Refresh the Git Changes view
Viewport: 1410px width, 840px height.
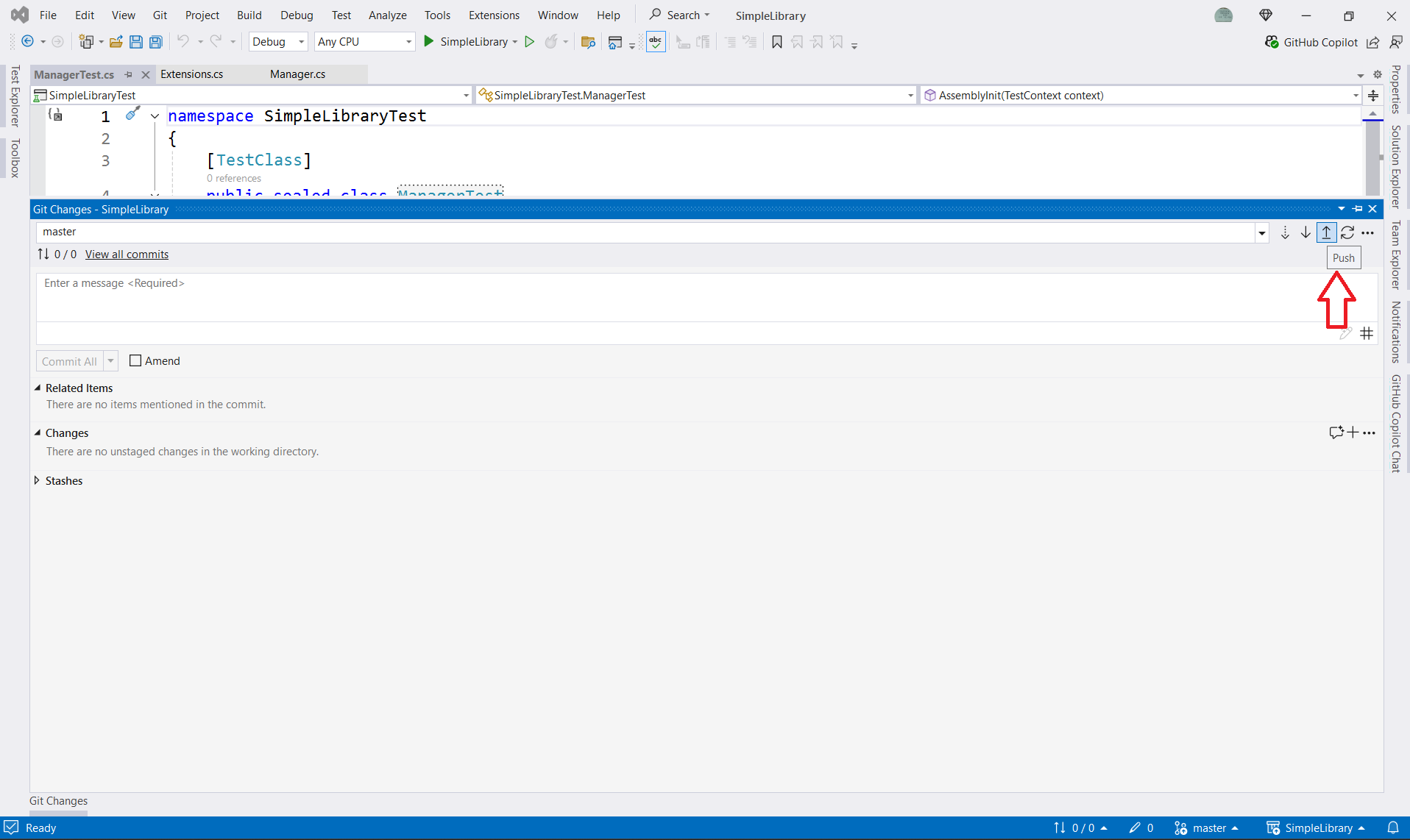click(1348, 232)
